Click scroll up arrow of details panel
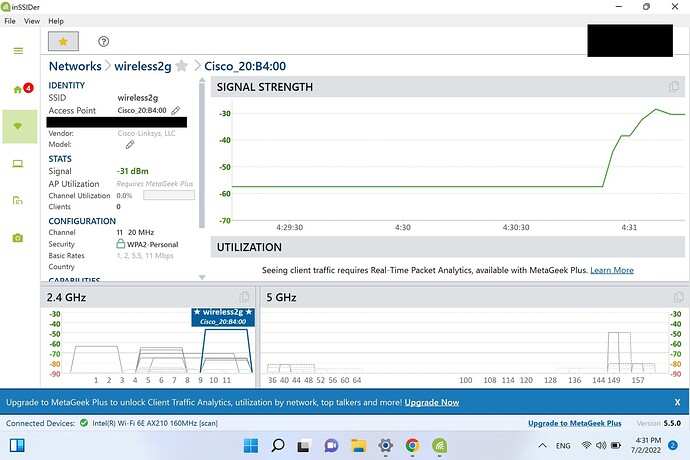 [x=202, y=80]
